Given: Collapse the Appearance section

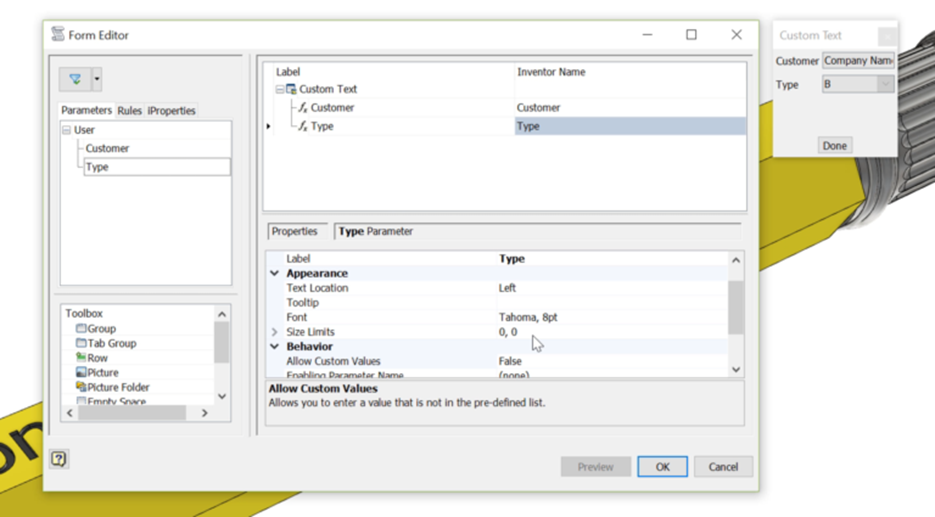Looking at the screenshot, I should coord(274,273).
